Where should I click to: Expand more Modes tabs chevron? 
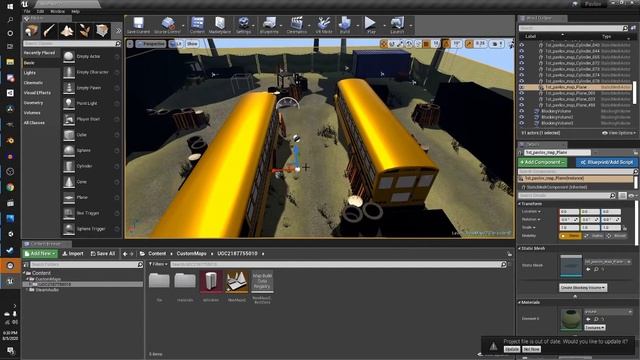tap(118, 31)
